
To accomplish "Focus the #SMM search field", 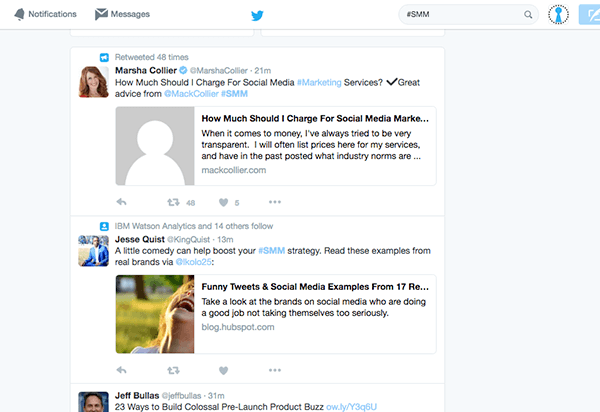I will 468,15.
